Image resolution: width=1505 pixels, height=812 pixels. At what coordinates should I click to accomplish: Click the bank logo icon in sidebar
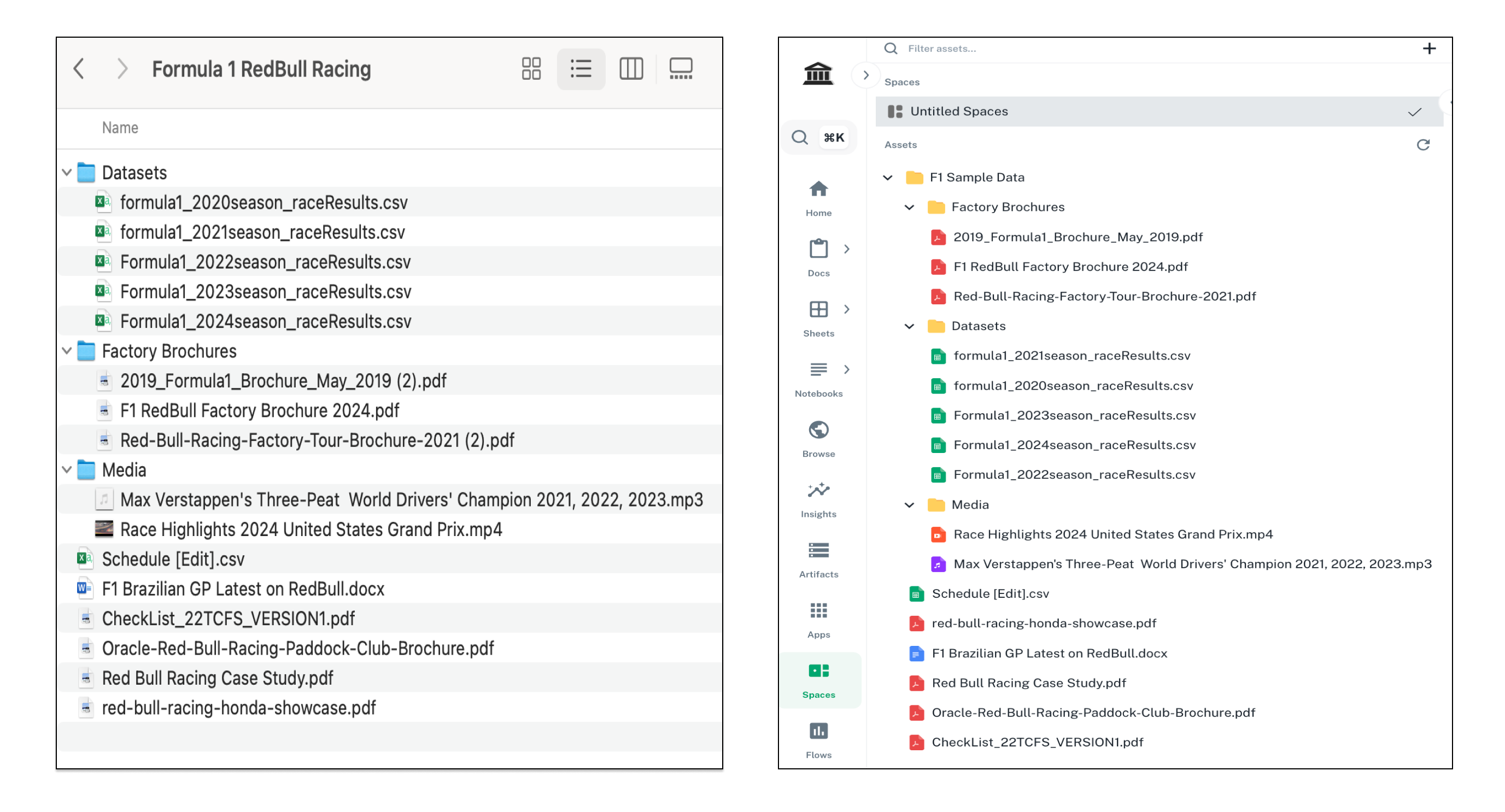(818, 74)
